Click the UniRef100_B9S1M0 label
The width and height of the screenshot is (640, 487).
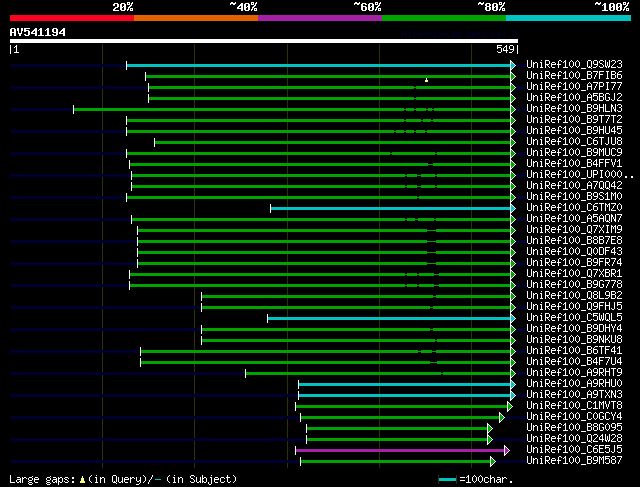[574, 197]
